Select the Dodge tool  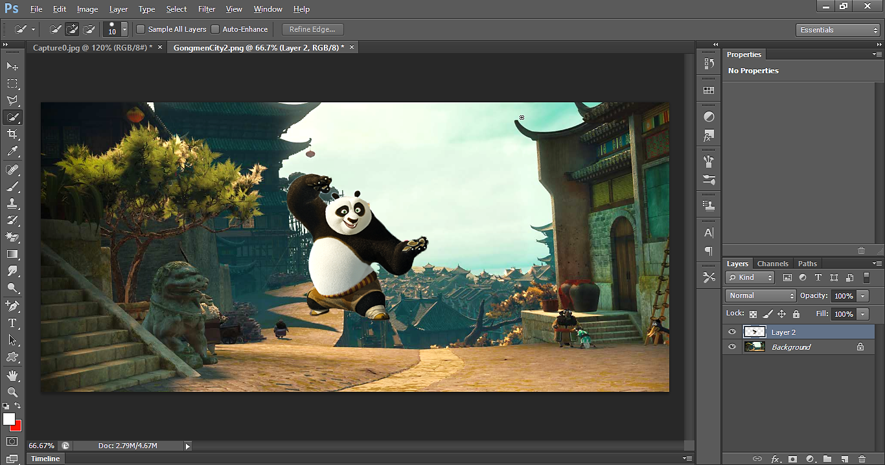pos(12,288)
